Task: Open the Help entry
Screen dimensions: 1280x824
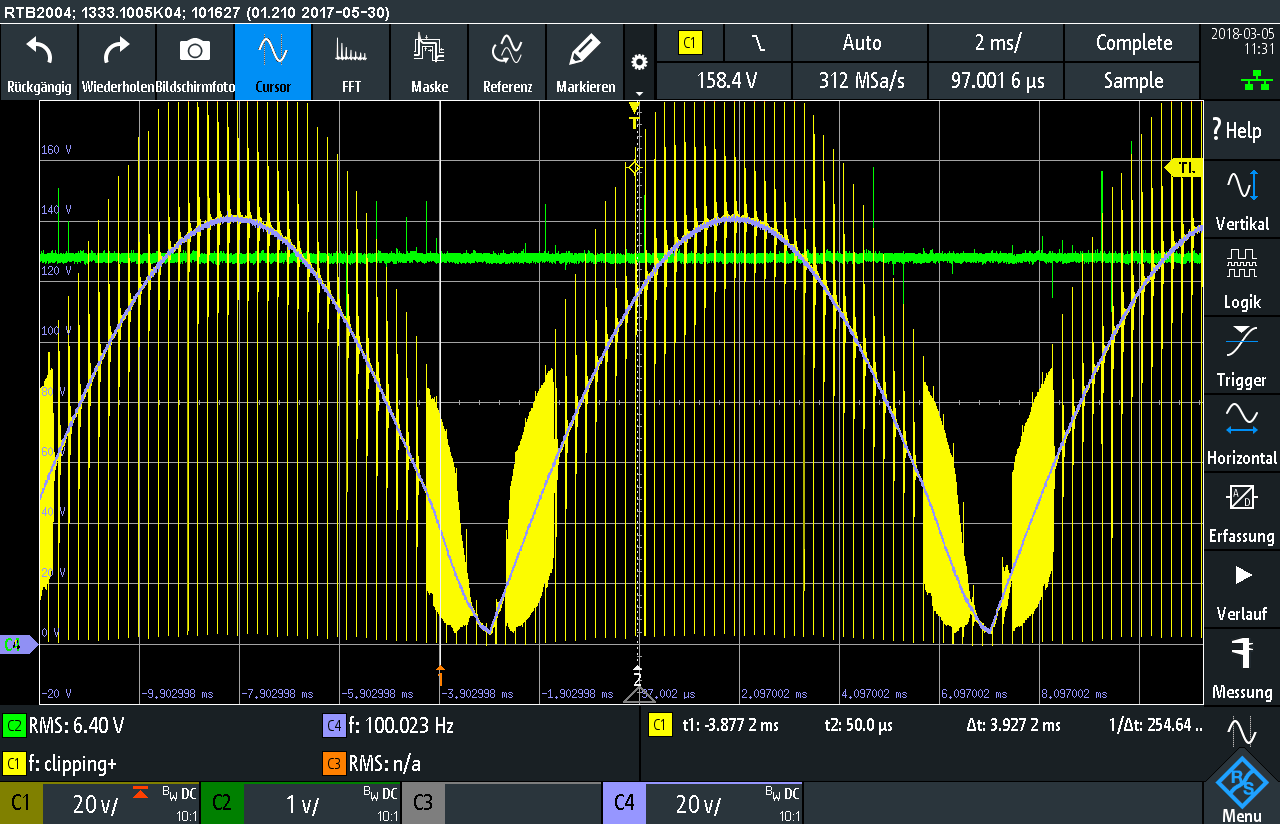Action: click(x=1241, y=130)
